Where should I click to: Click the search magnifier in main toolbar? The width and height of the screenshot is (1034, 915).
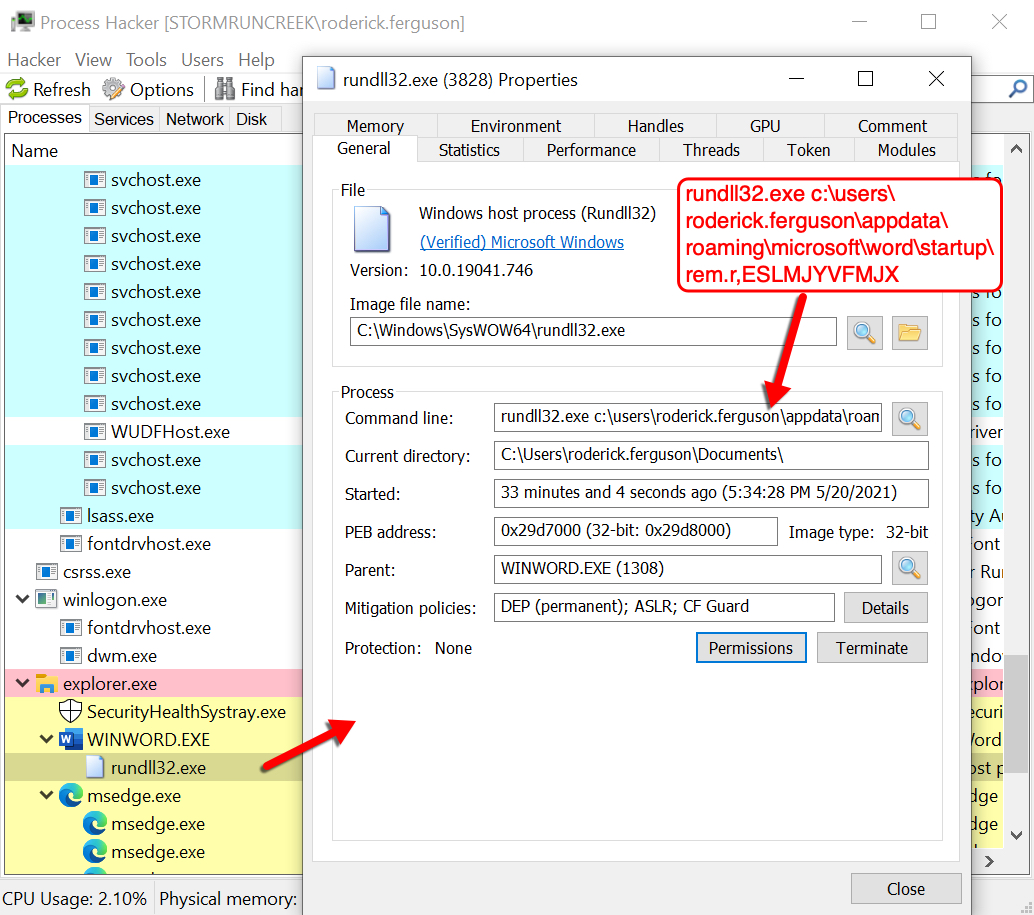coord(1018,88)
